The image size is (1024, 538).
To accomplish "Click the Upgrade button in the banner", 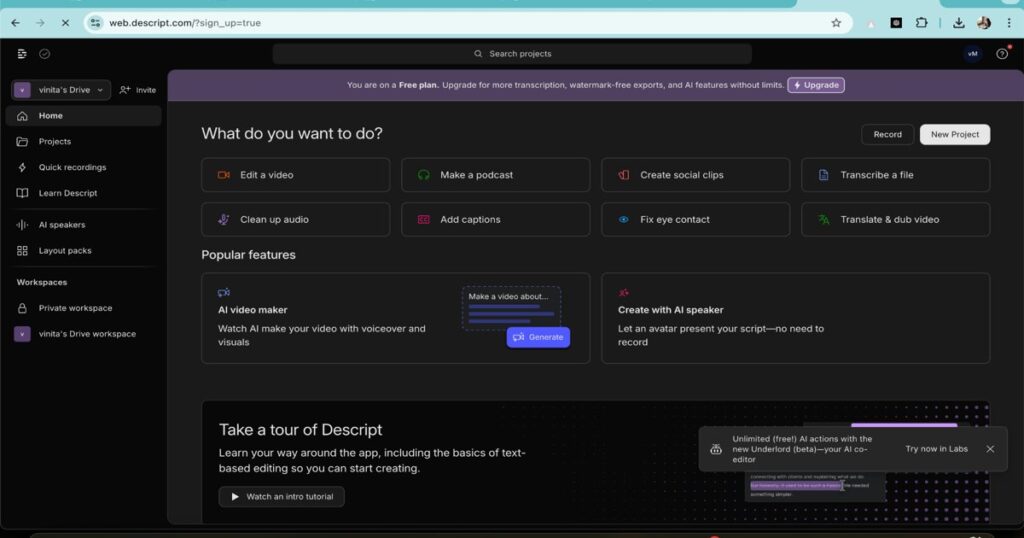I will pos(816,85).
